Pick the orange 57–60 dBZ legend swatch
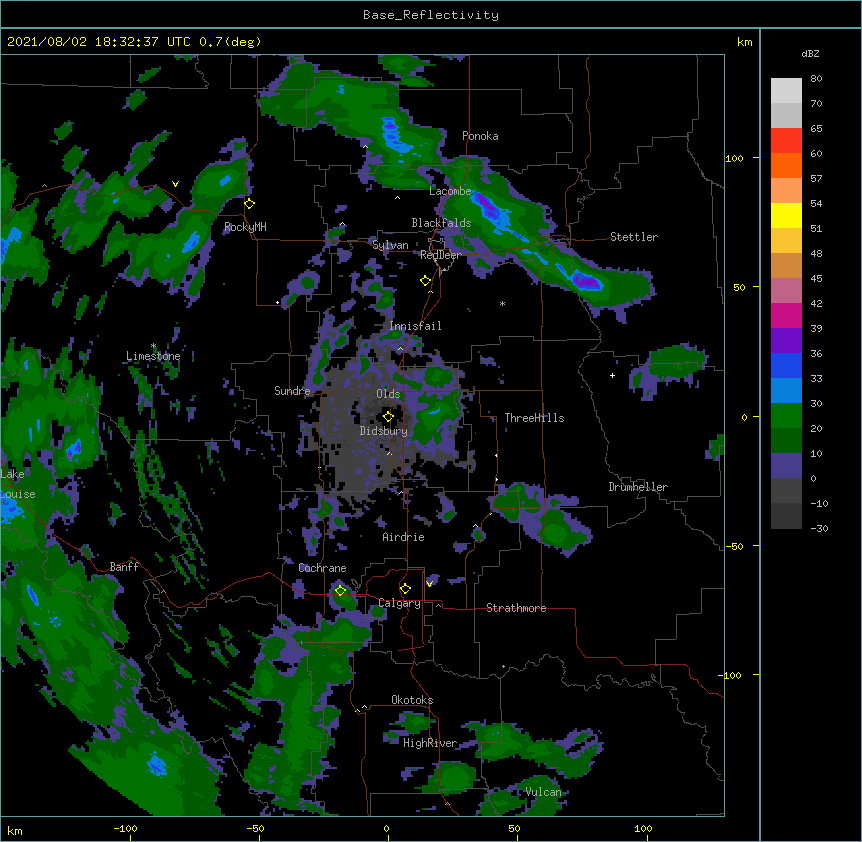The image size is (862, 842). click(x=786, y=165)
